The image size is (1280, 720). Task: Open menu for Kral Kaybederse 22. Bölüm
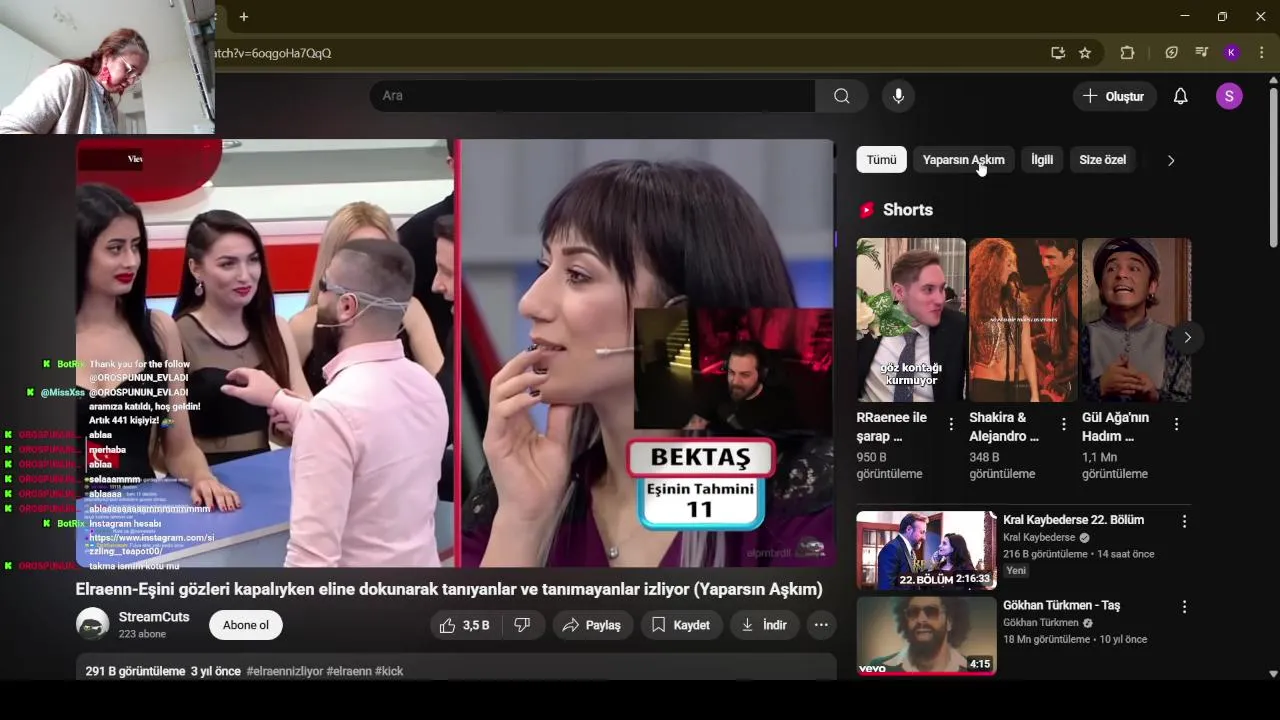1185,522
